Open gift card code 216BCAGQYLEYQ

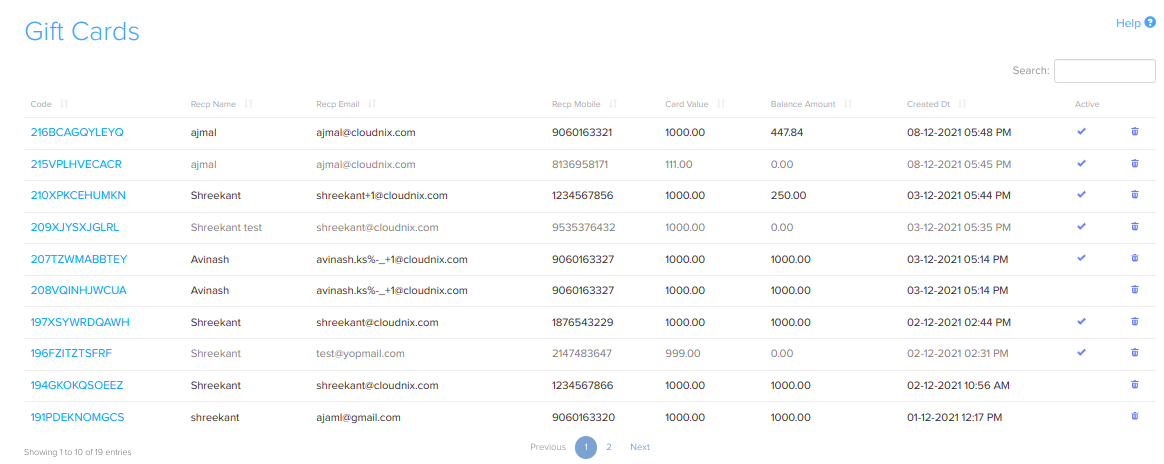pos(77,132)
